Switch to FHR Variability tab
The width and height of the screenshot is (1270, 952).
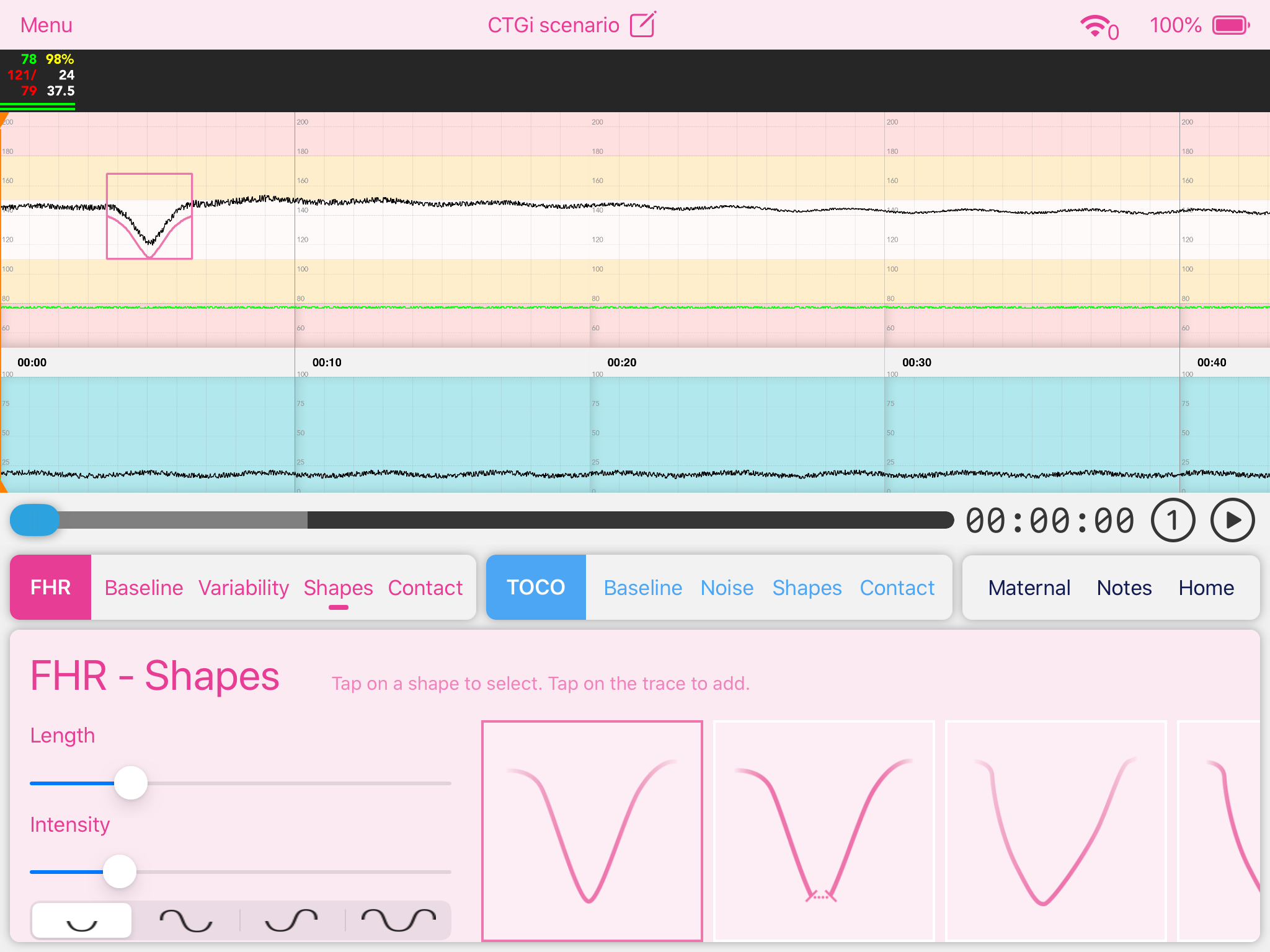coord(244,588)
